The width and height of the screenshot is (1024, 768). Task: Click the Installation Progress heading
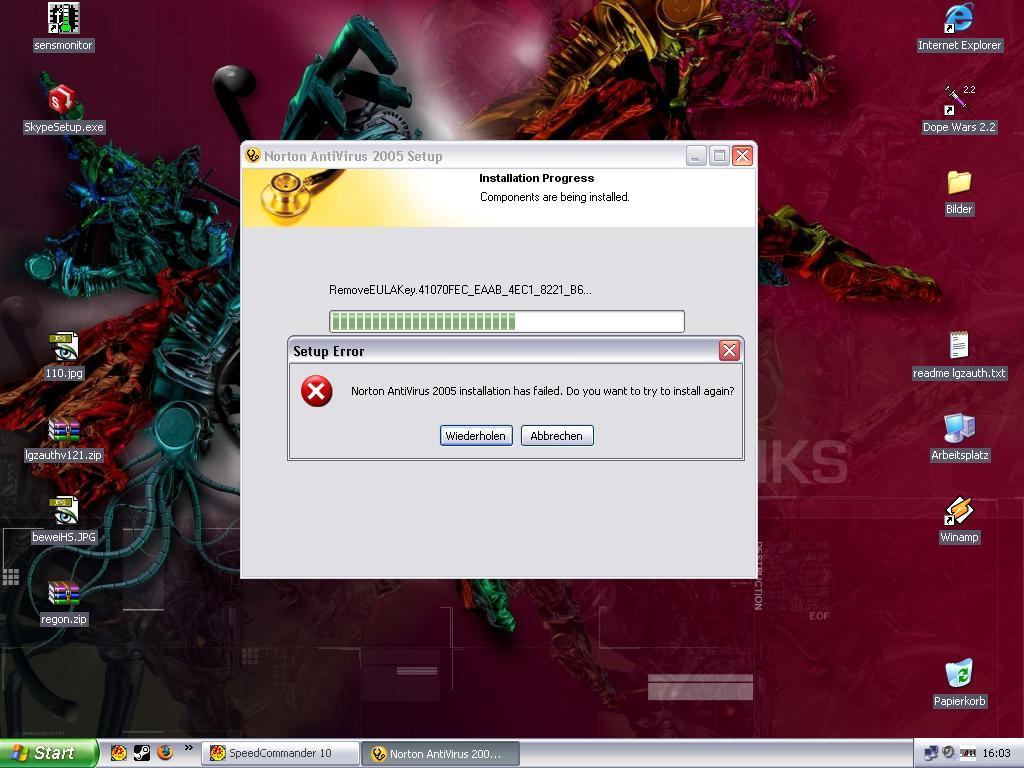coord(536,178)
